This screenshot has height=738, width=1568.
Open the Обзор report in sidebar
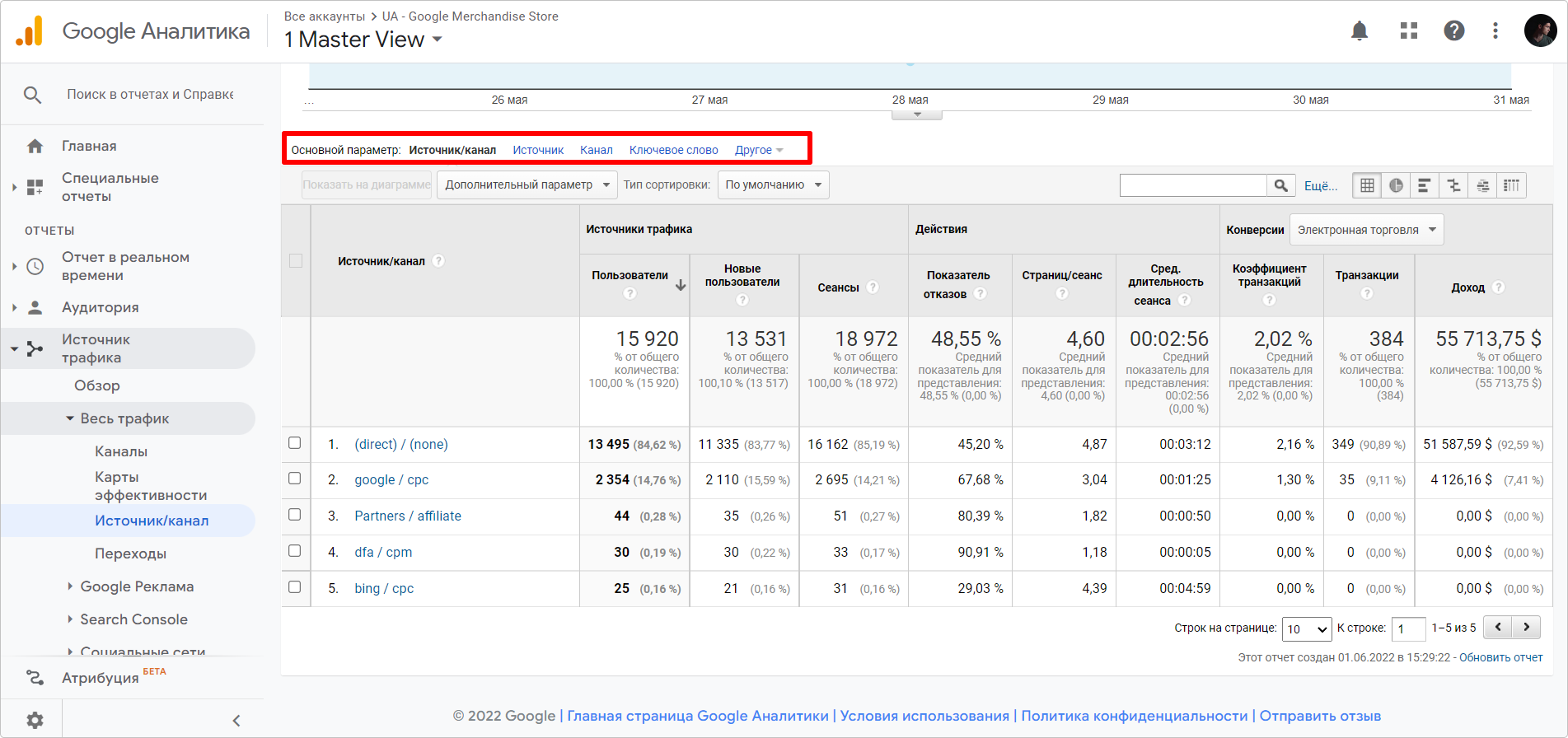tap(97, 385)
